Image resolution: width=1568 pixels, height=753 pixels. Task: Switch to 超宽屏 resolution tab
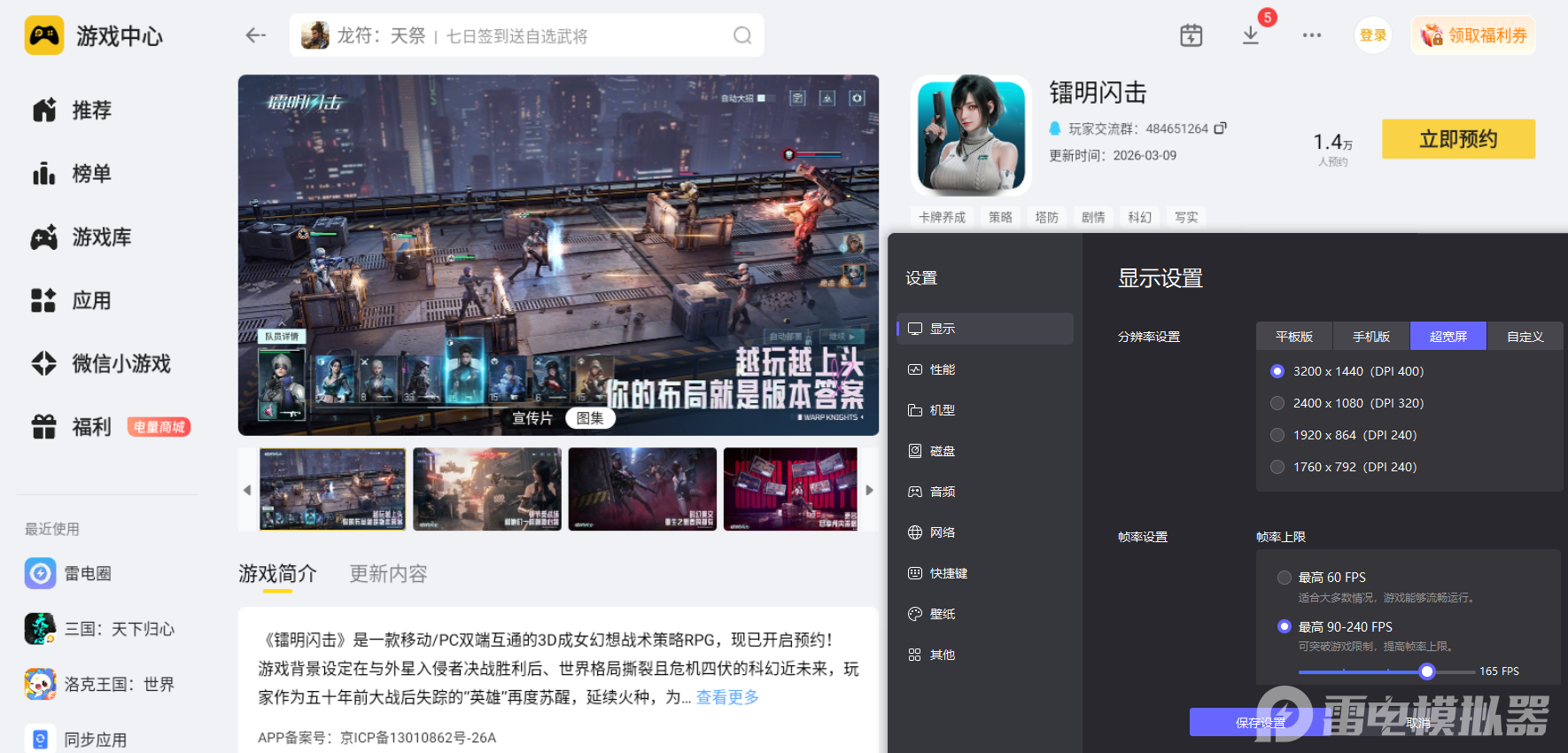click(1448, 337)
